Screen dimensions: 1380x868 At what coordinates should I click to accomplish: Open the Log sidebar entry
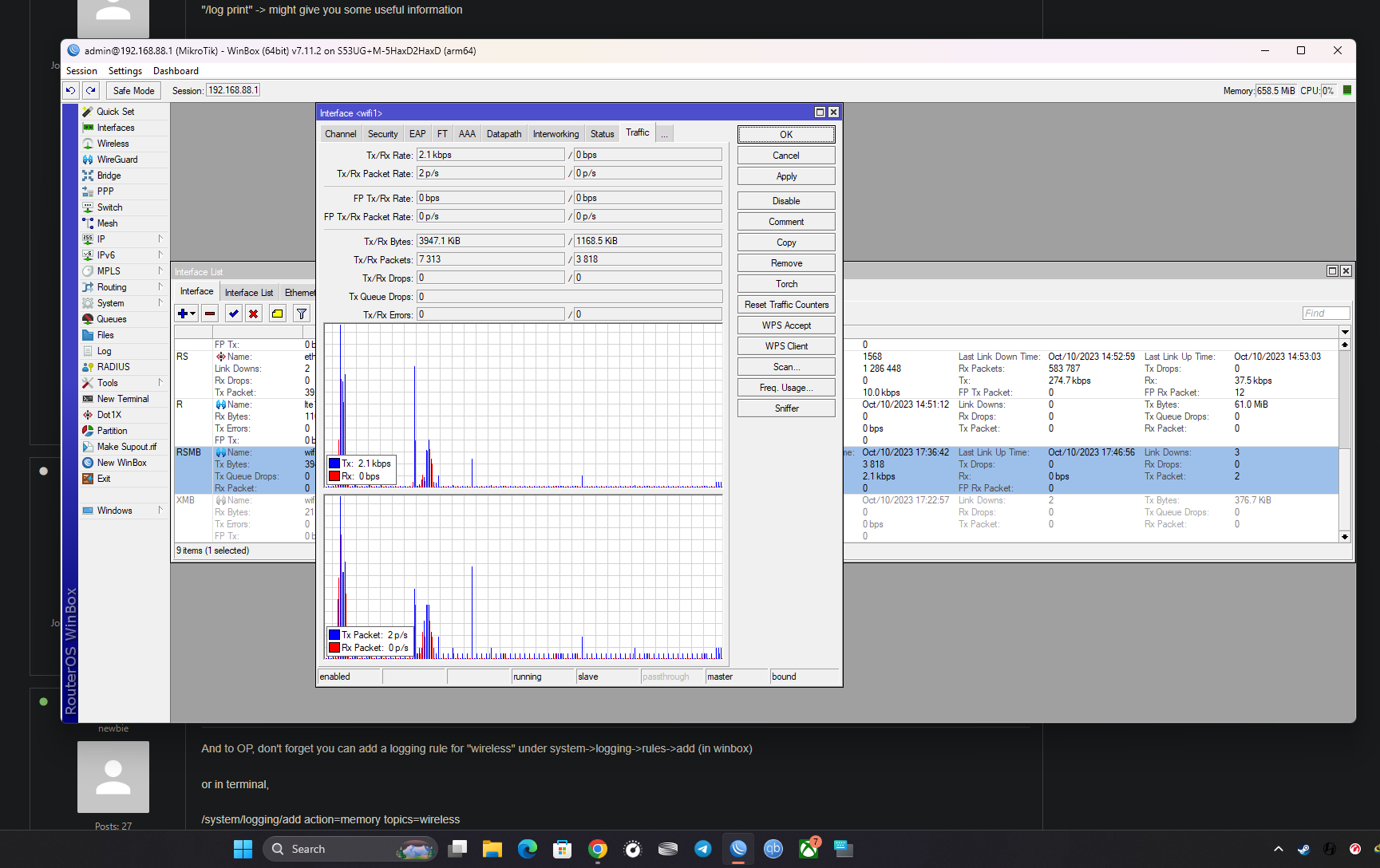pos(105,351)
